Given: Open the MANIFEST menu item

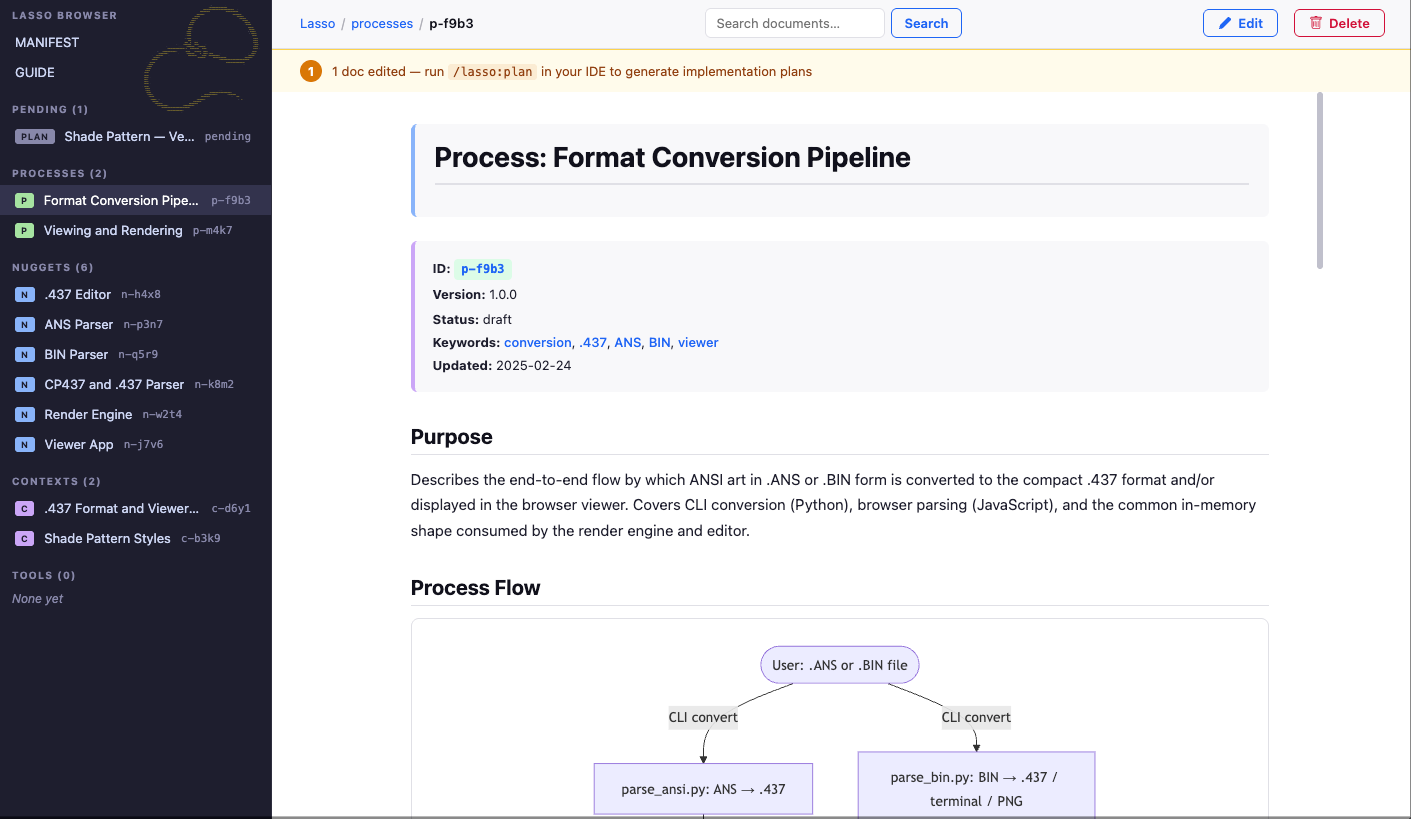Looking at the screenshot, I should pyautogui.click(x=47, y=43).
